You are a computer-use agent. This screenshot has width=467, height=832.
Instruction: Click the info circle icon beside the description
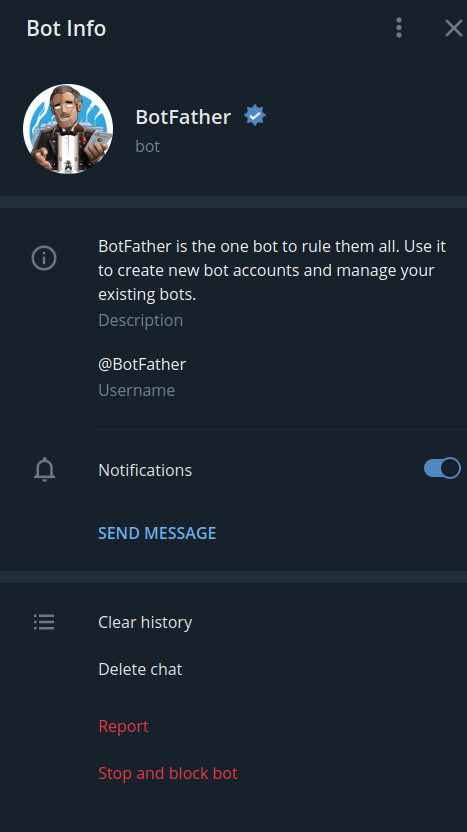(x=44, y=258)
